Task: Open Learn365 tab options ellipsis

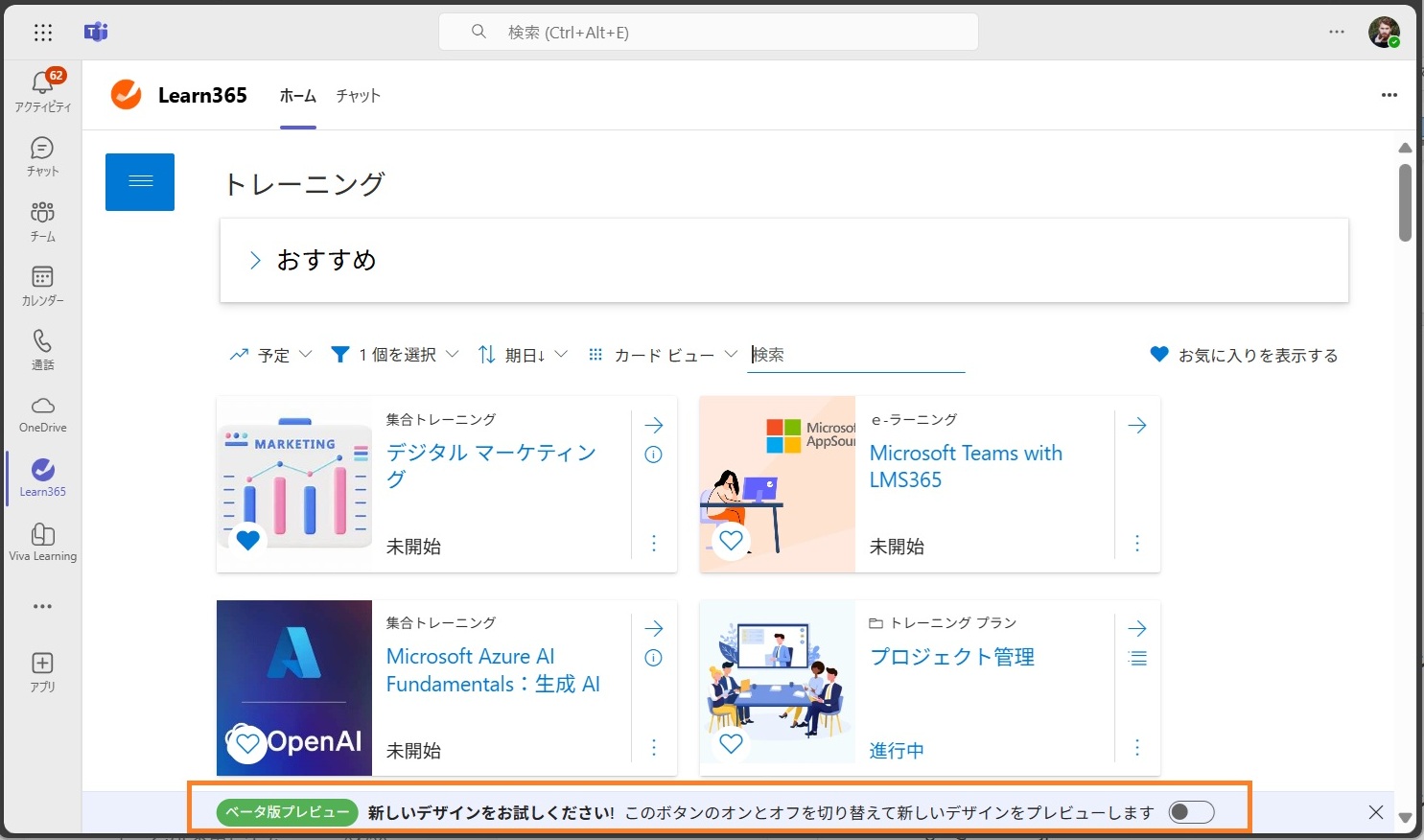Action: coord(1389,95)
